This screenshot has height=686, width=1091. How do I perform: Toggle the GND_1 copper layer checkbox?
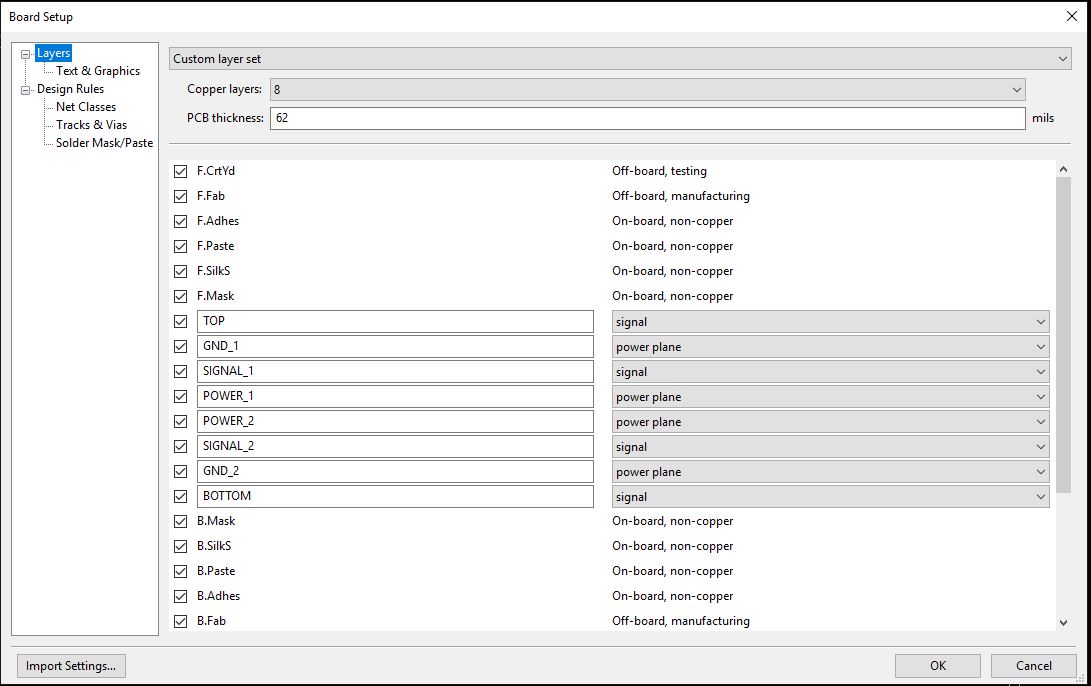point(181,346)
